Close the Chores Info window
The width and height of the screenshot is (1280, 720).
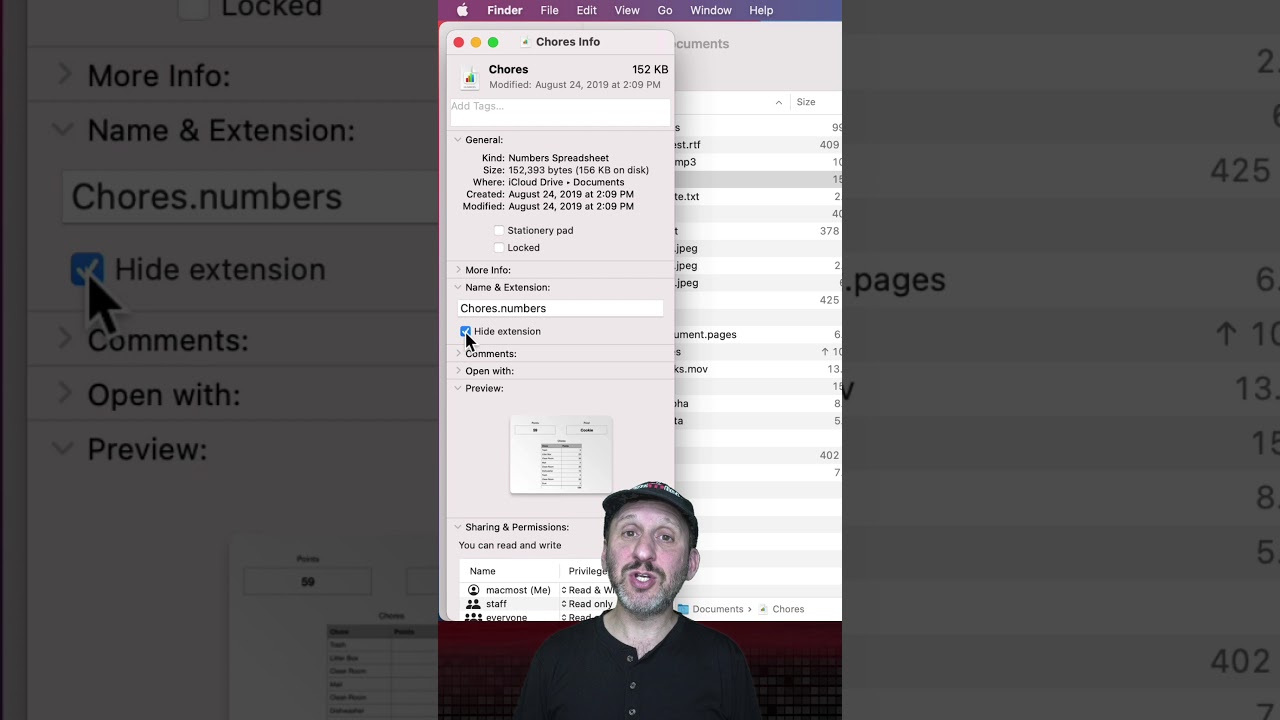point(459,42)
